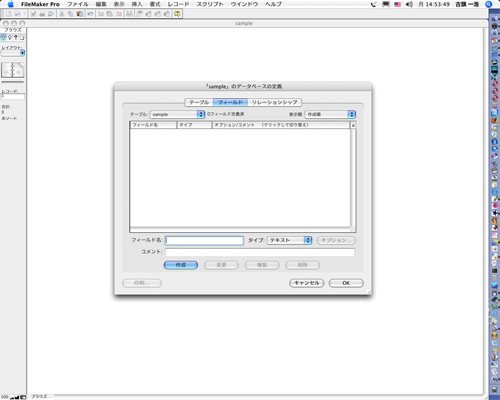Image resolution: width=500 pixels, height=400 pixels.
Task: Open the 表示 menu
Action: tap(119, 4)
